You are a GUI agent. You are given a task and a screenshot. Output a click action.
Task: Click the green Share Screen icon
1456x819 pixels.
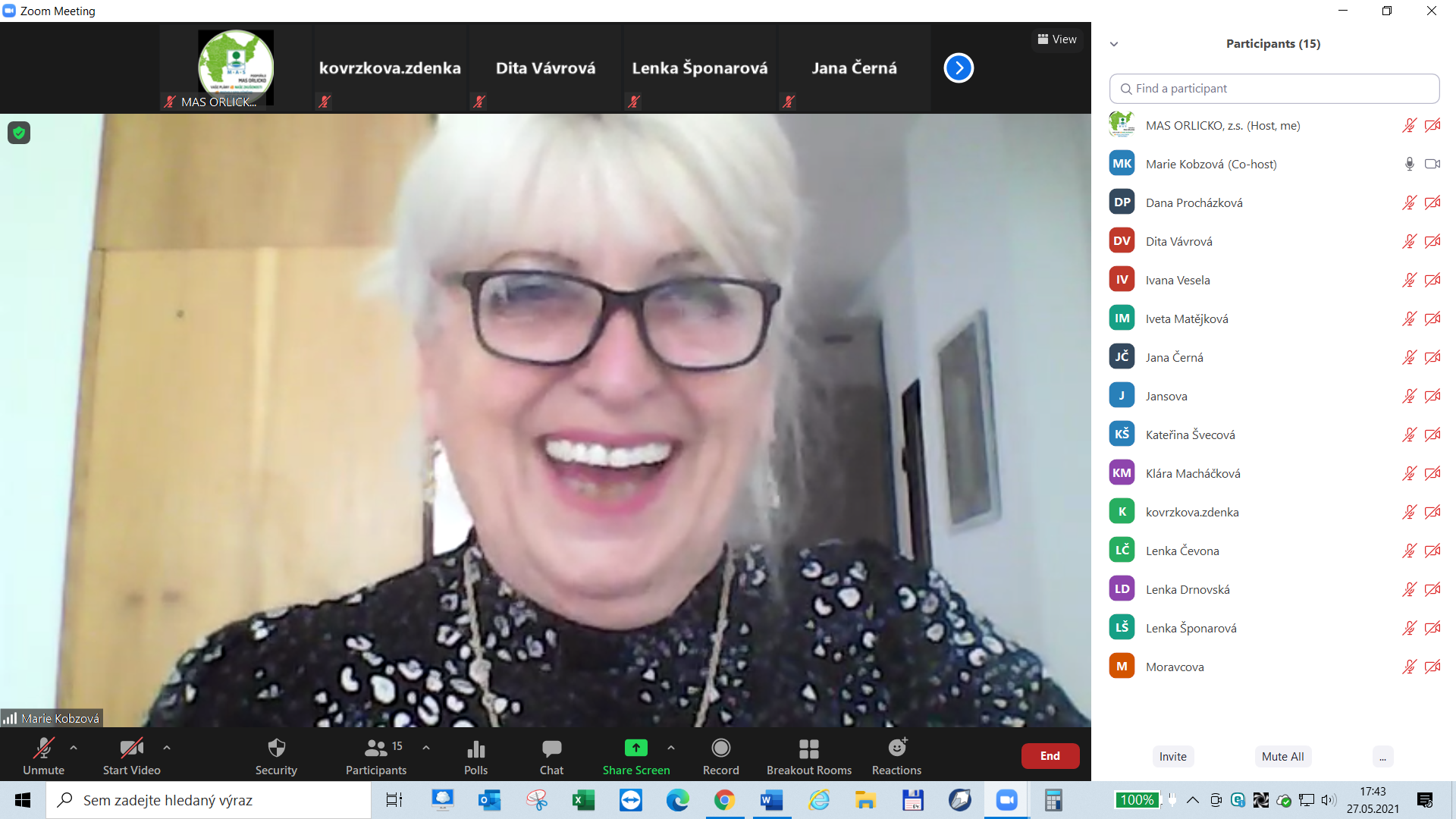(x=635, y=748)
